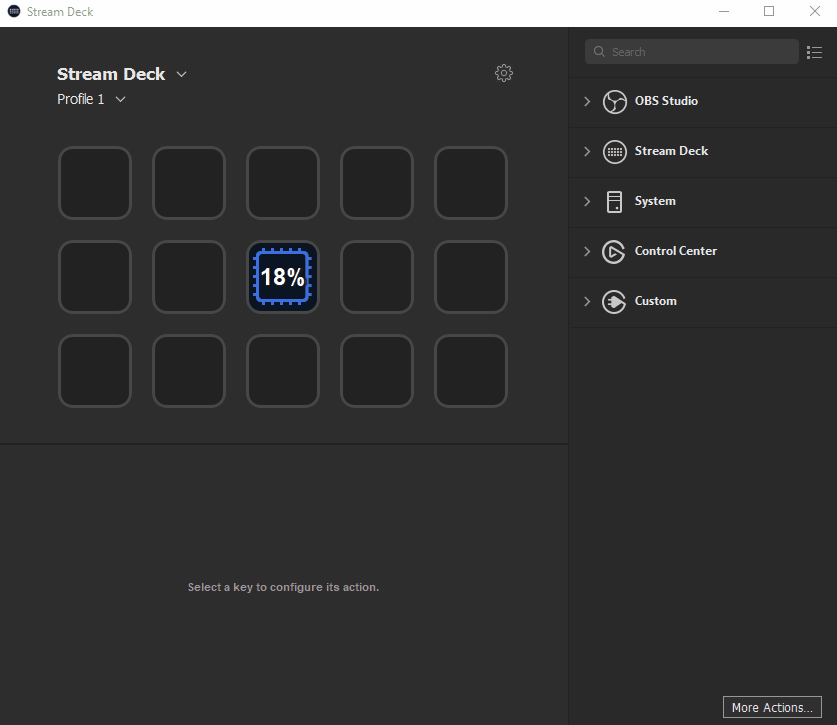Select the empty key right of CPU key

tap(377, 277)
